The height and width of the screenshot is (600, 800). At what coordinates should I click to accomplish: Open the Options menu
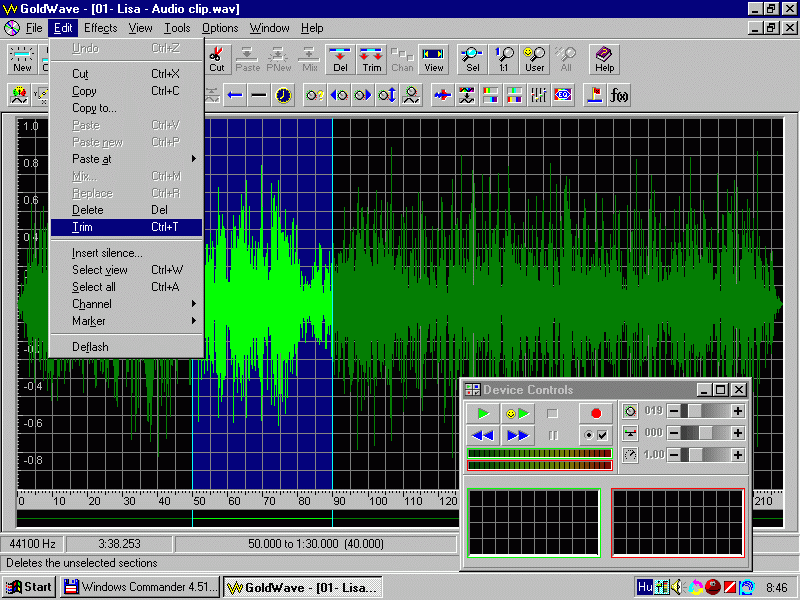(220, 28)
